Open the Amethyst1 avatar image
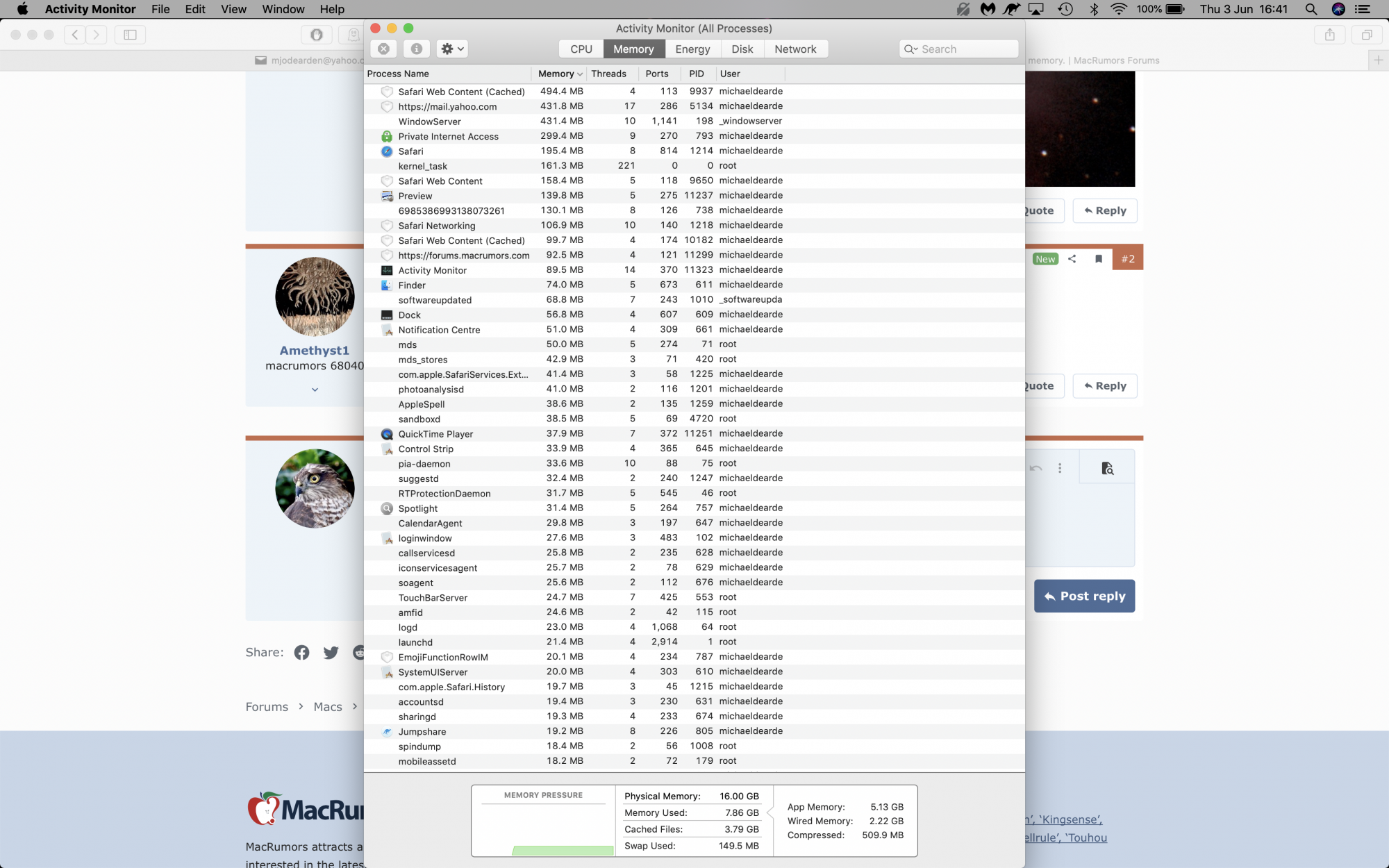 (315, 297)
